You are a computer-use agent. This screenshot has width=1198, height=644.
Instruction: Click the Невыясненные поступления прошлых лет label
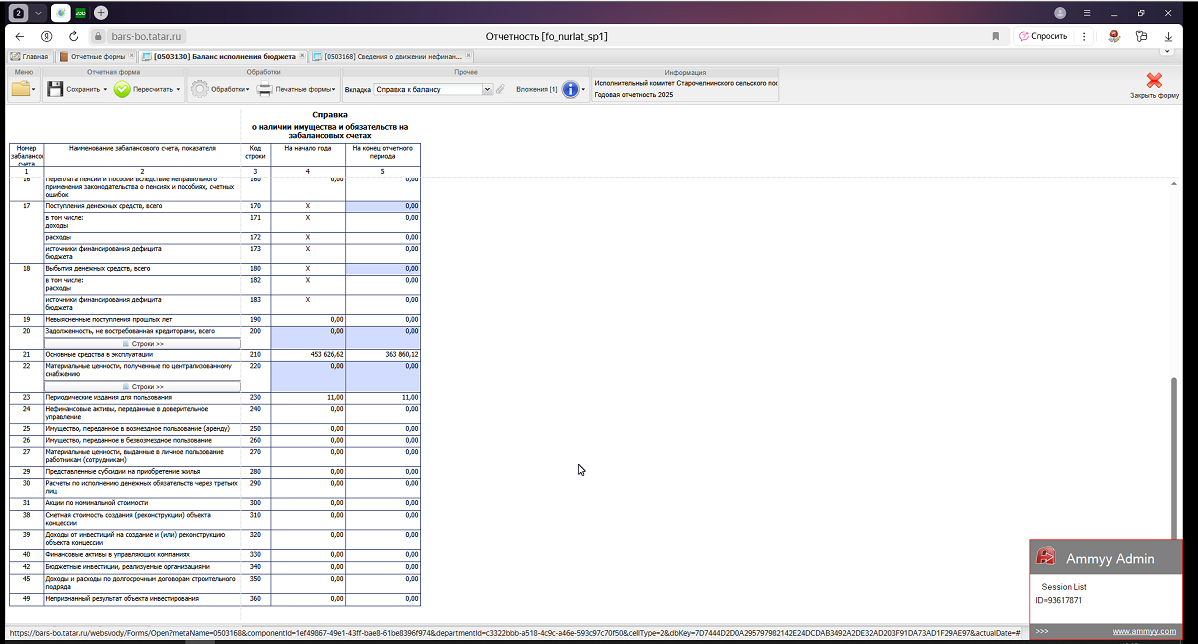pyautogui.click(x=108, y=319)
